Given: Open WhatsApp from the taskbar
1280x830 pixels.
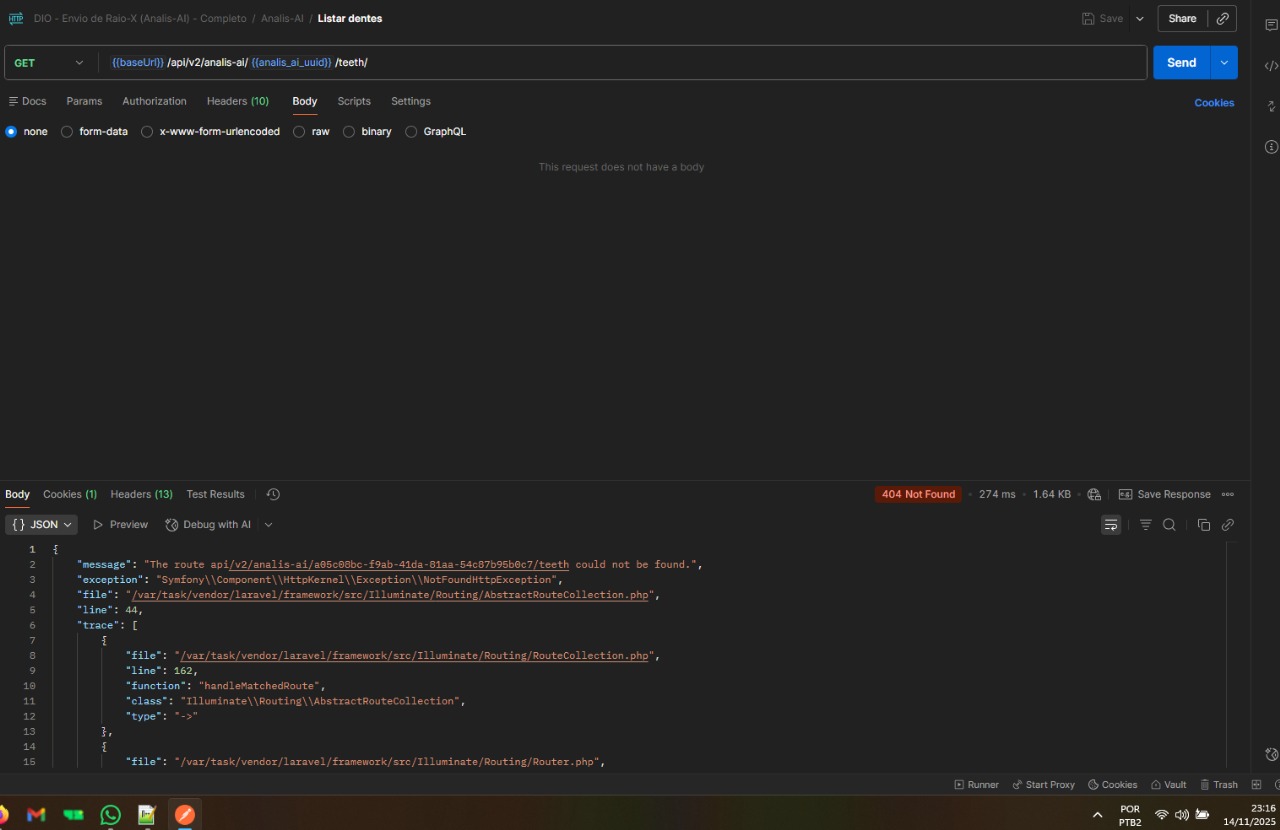Looking at the screenshot, I should (111, 815).
